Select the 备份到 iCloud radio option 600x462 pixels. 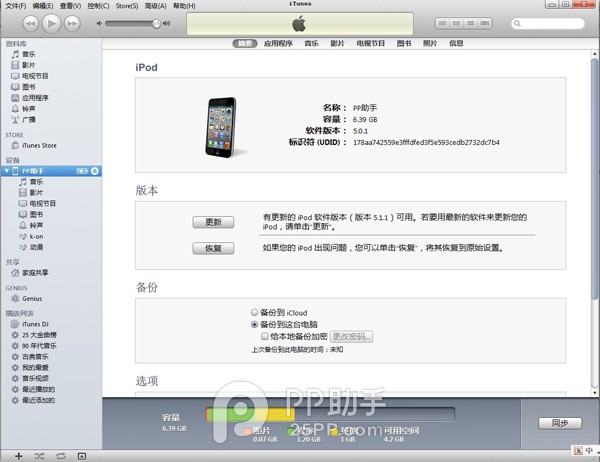(254, 312)
